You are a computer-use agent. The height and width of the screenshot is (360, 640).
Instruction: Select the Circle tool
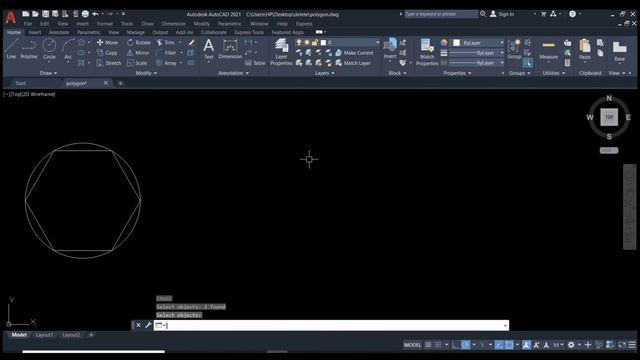click(49, 49)
